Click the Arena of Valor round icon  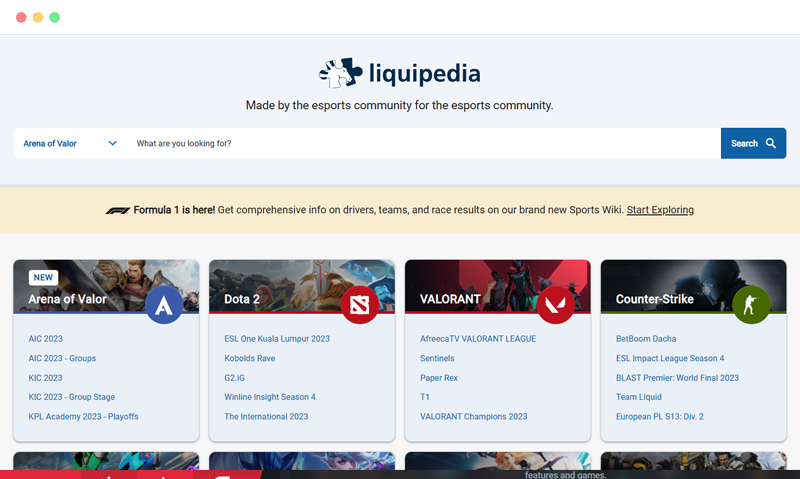pyautogui.click(x=164, y=305)
